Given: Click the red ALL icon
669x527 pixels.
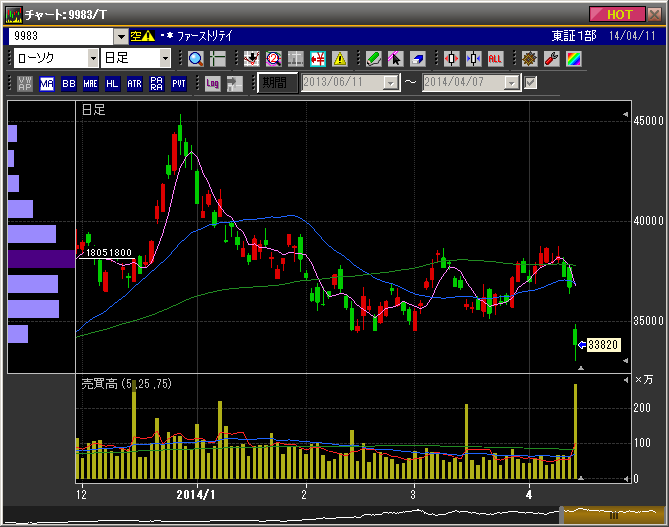Looking at the screenshot, I should pos(495,58).
